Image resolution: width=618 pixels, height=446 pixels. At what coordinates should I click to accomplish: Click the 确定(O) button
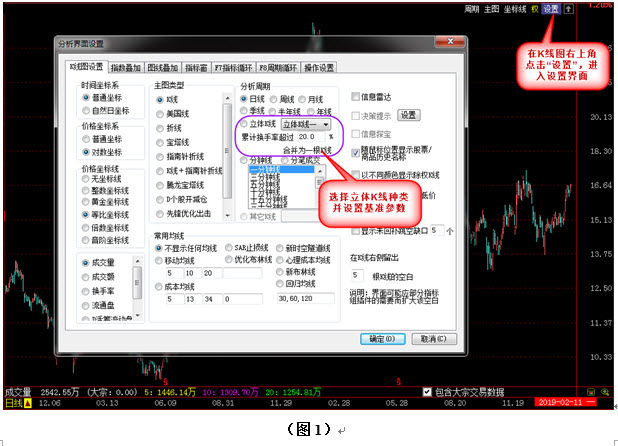tap(382, 339)
